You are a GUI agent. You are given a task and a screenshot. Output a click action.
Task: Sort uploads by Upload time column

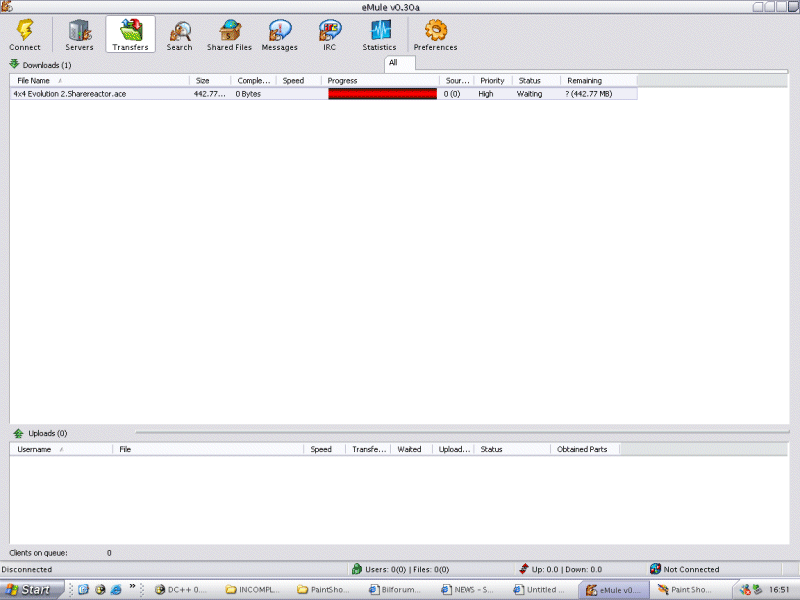(x=454, y=449)
